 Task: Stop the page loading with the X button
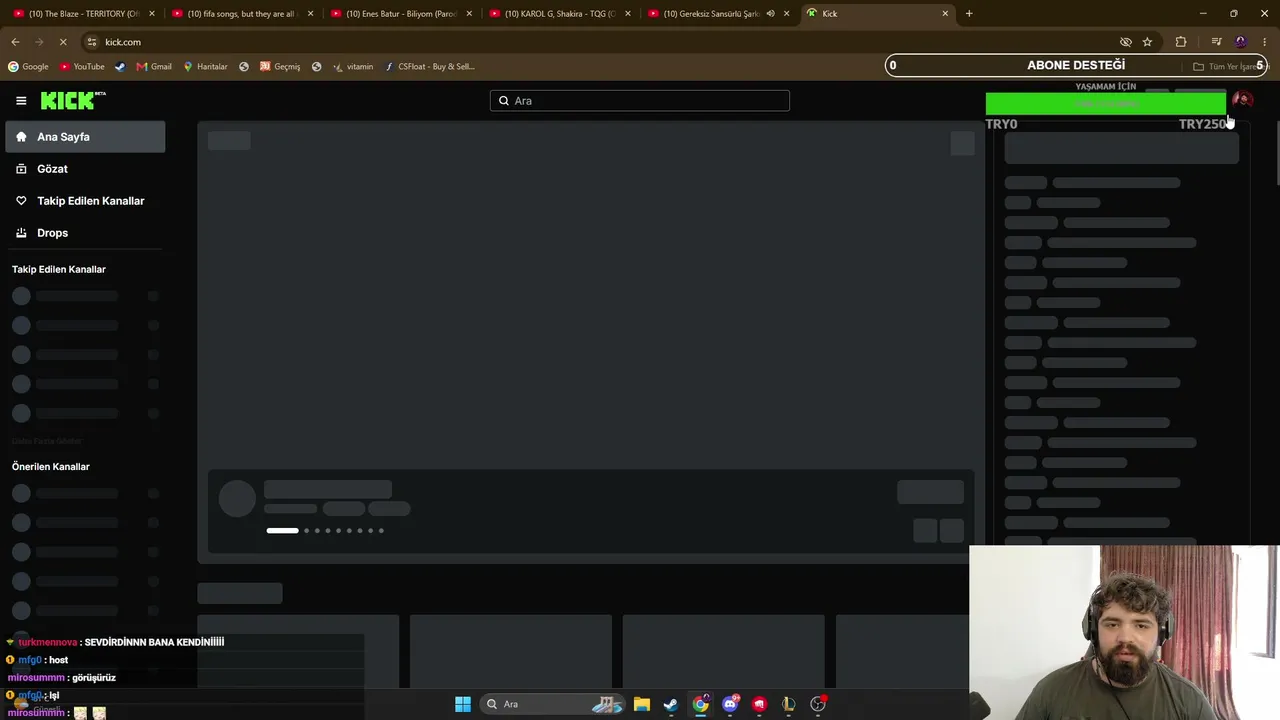point(62,42)
